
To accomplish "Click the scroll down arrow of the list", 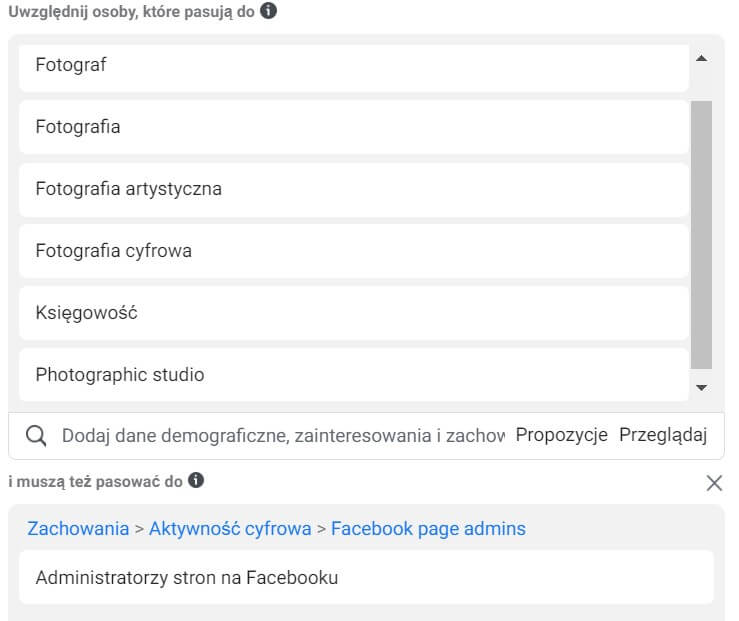I will [x=701, y=387].
